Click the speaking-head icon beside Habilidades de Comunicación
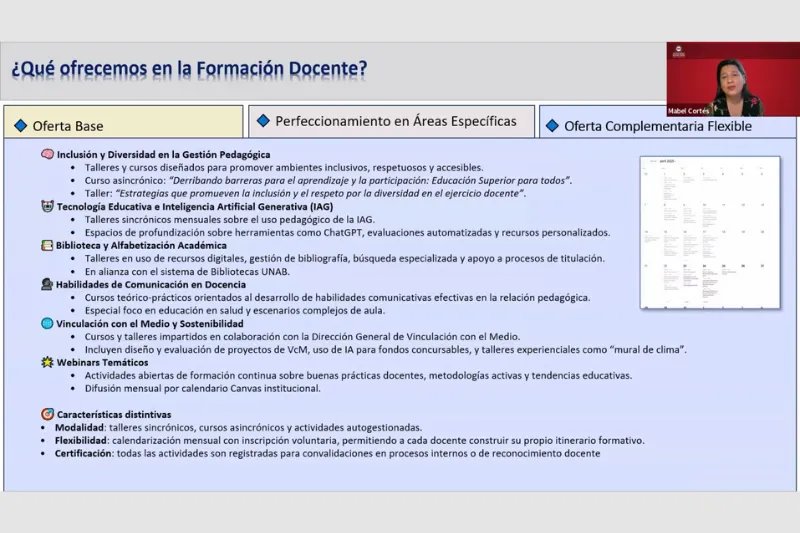The height and width of the screenshot is (533, 800). [47, 284]
